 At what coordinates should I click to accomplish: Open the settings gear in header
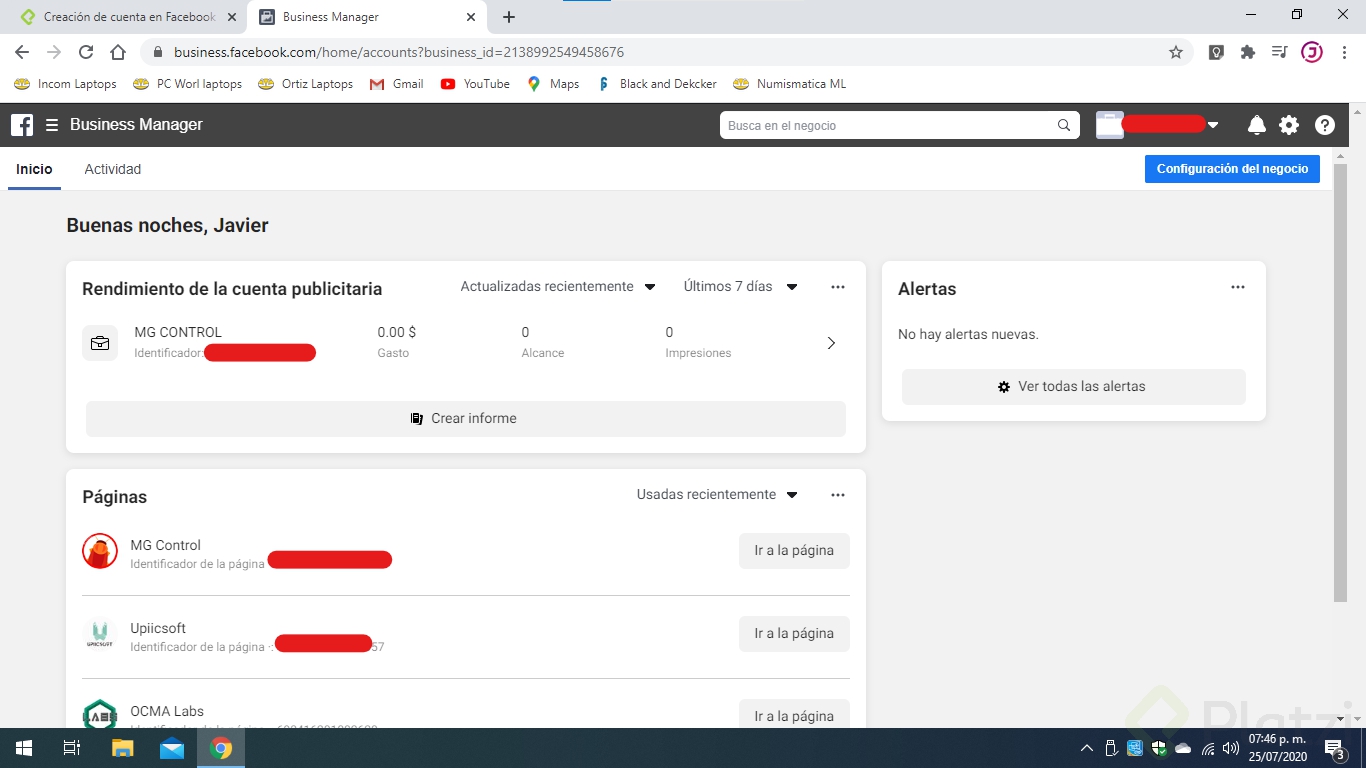(1289, 125)
